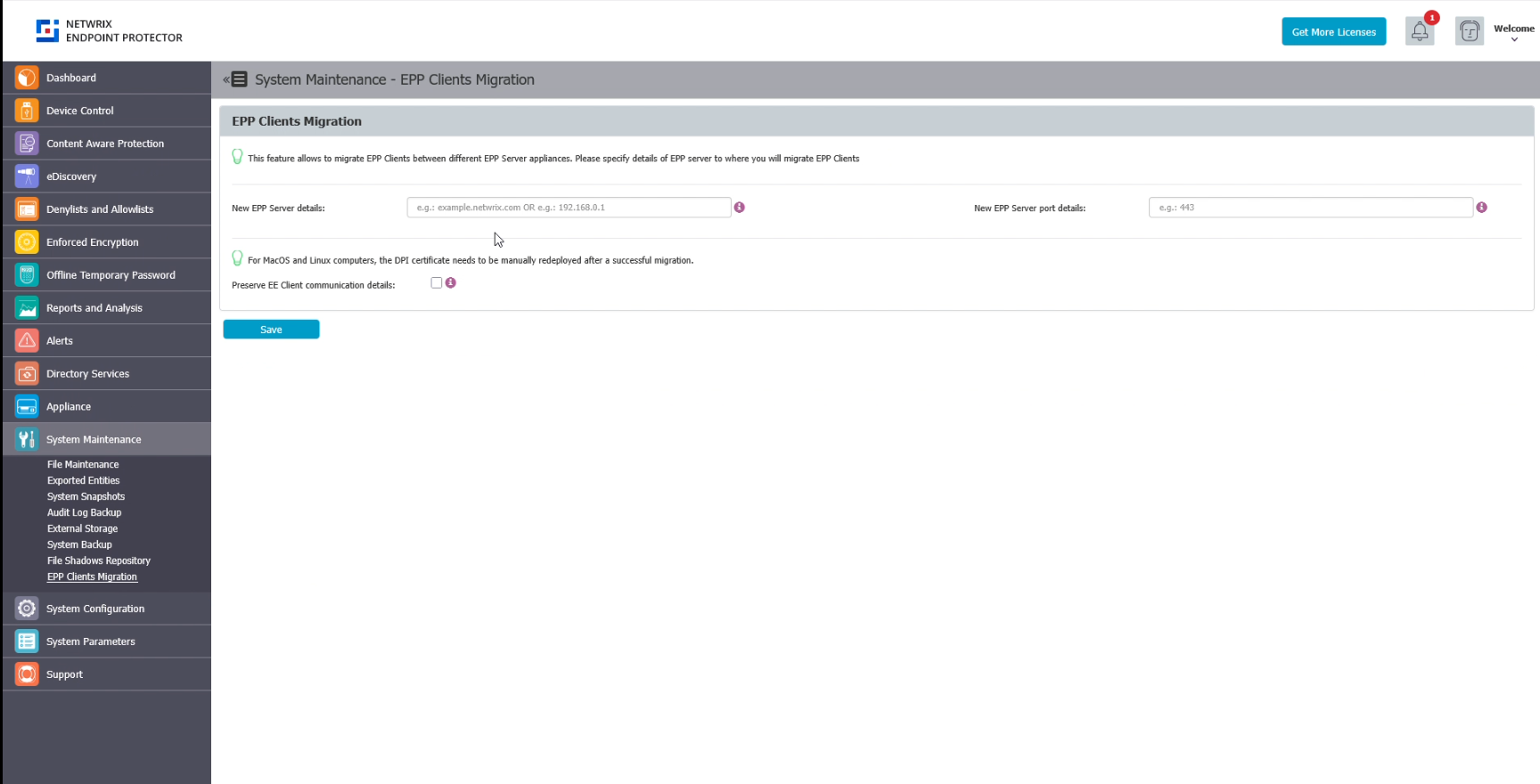The width and height of the screenshot is (1540, 784).
Task: Click info icon beside server port field
Action: [1481, 208]
